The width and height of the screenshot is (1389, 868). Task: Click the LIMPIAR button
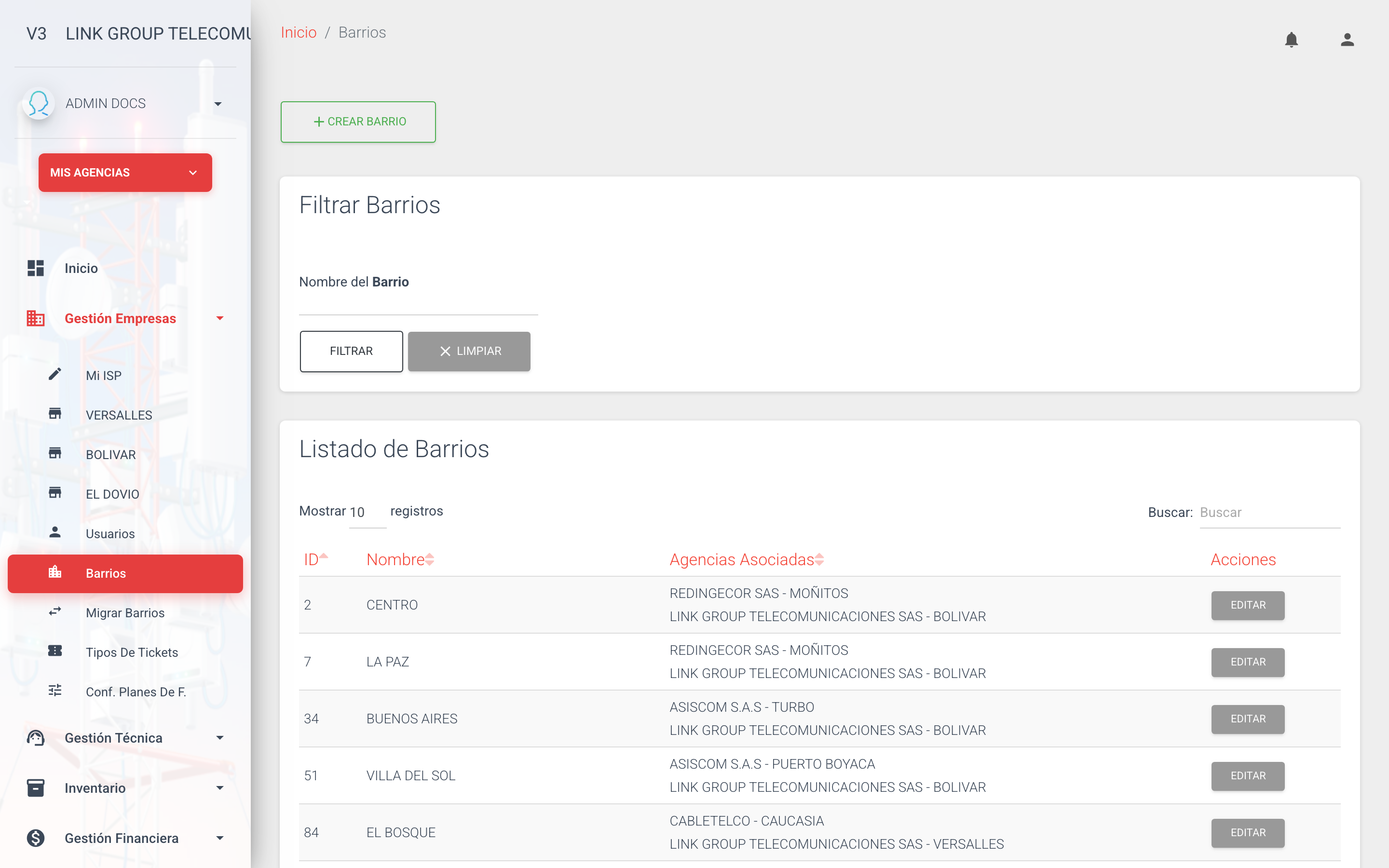click(x=469, y=352)
